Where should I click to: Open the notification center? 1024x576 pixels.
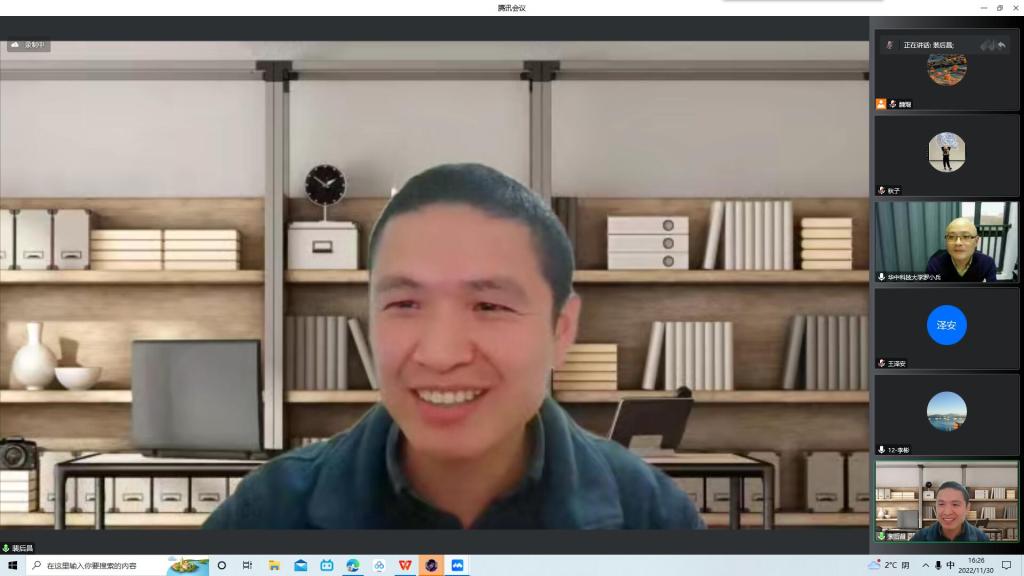pyautogui.click(x=1006, y=565)
